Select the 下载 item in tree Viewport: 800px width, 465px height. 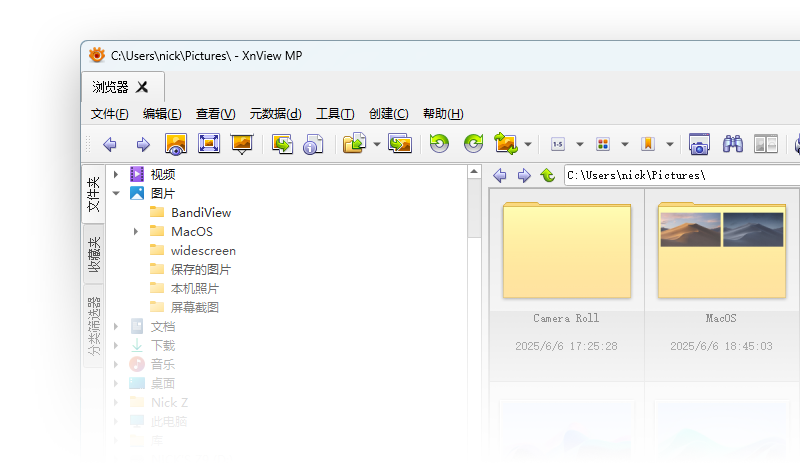click(163, 346)
